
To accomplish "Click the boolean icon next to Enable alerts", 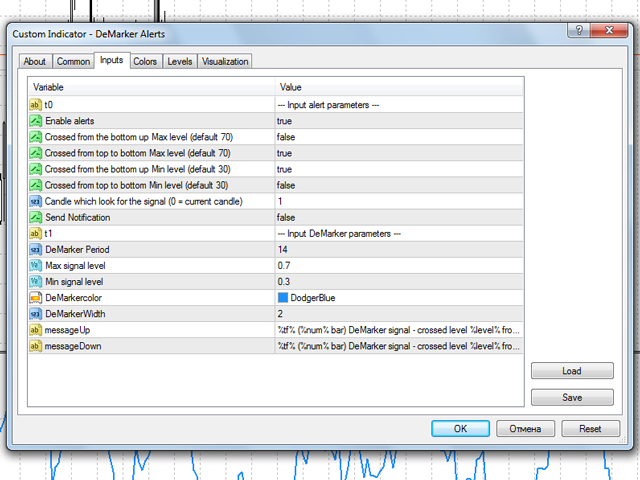I will click(36, 120).
